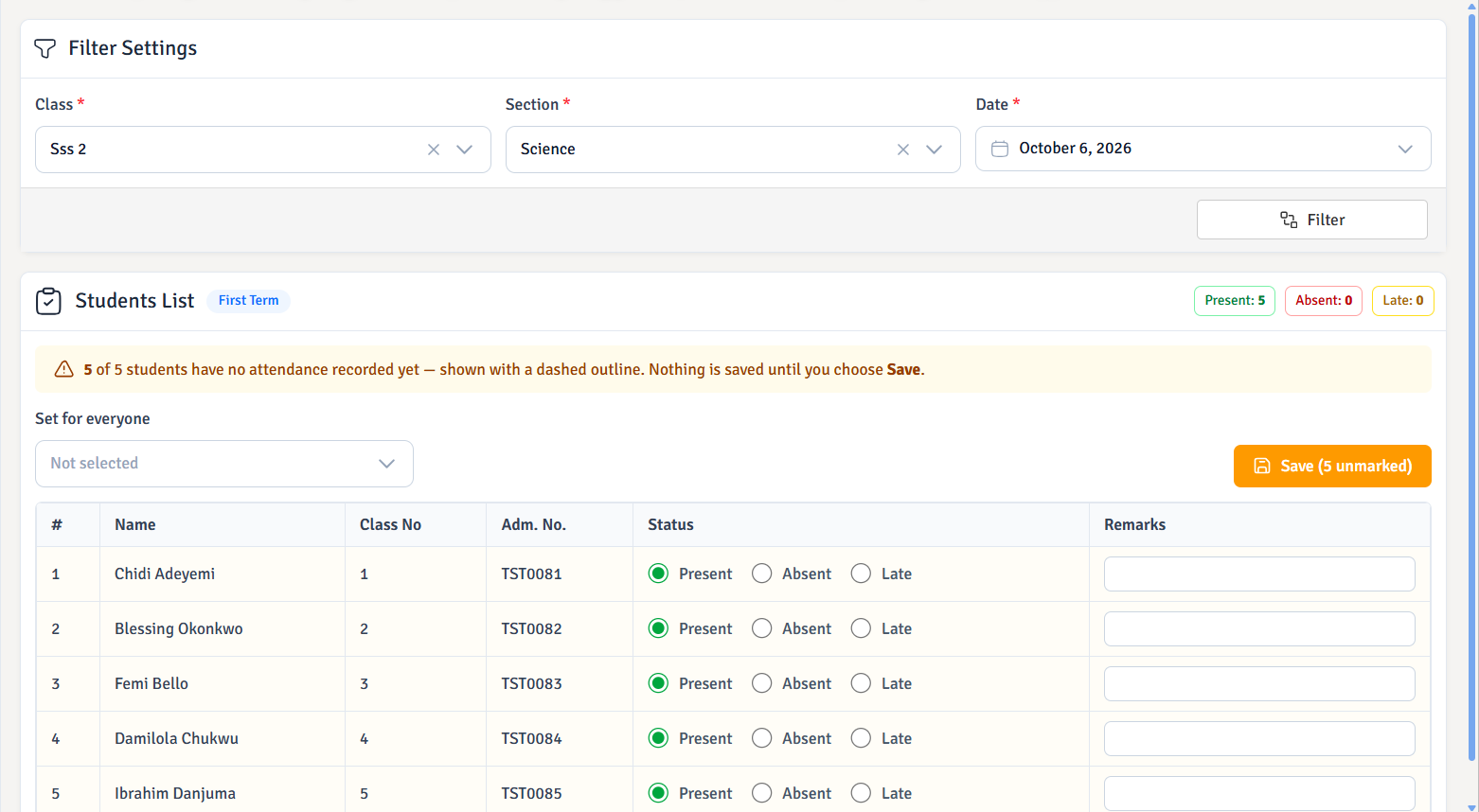The height and width of the screenshot is (812, 1479).
Task: Click the Remarks field for Blessing Okonkwo
Action: click(x=1259, y=629)
